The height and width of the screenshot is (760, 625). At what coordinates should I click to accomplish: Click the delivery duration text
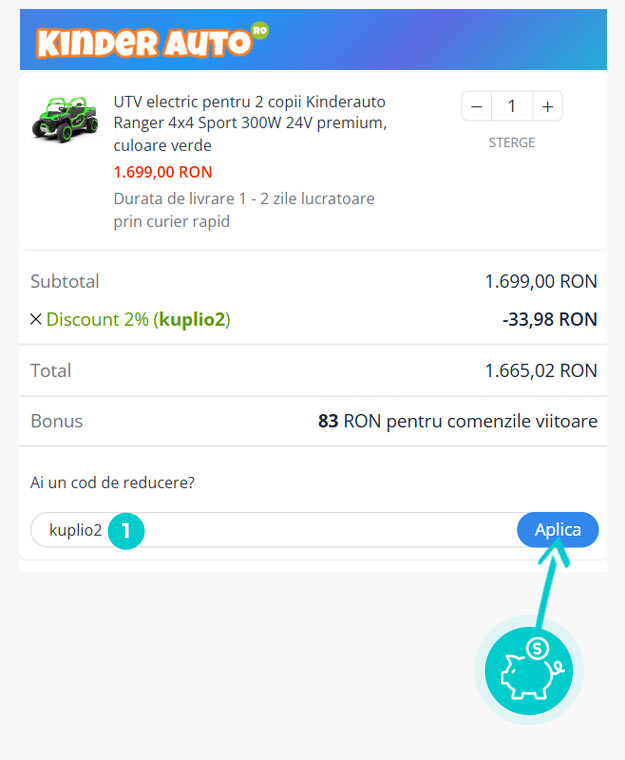244,210
